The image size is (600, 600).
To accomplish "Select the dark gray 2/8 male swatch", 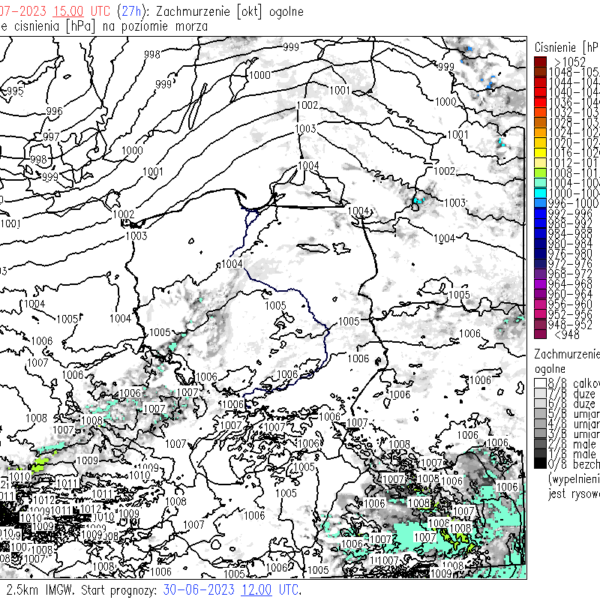I will [540, 443].
